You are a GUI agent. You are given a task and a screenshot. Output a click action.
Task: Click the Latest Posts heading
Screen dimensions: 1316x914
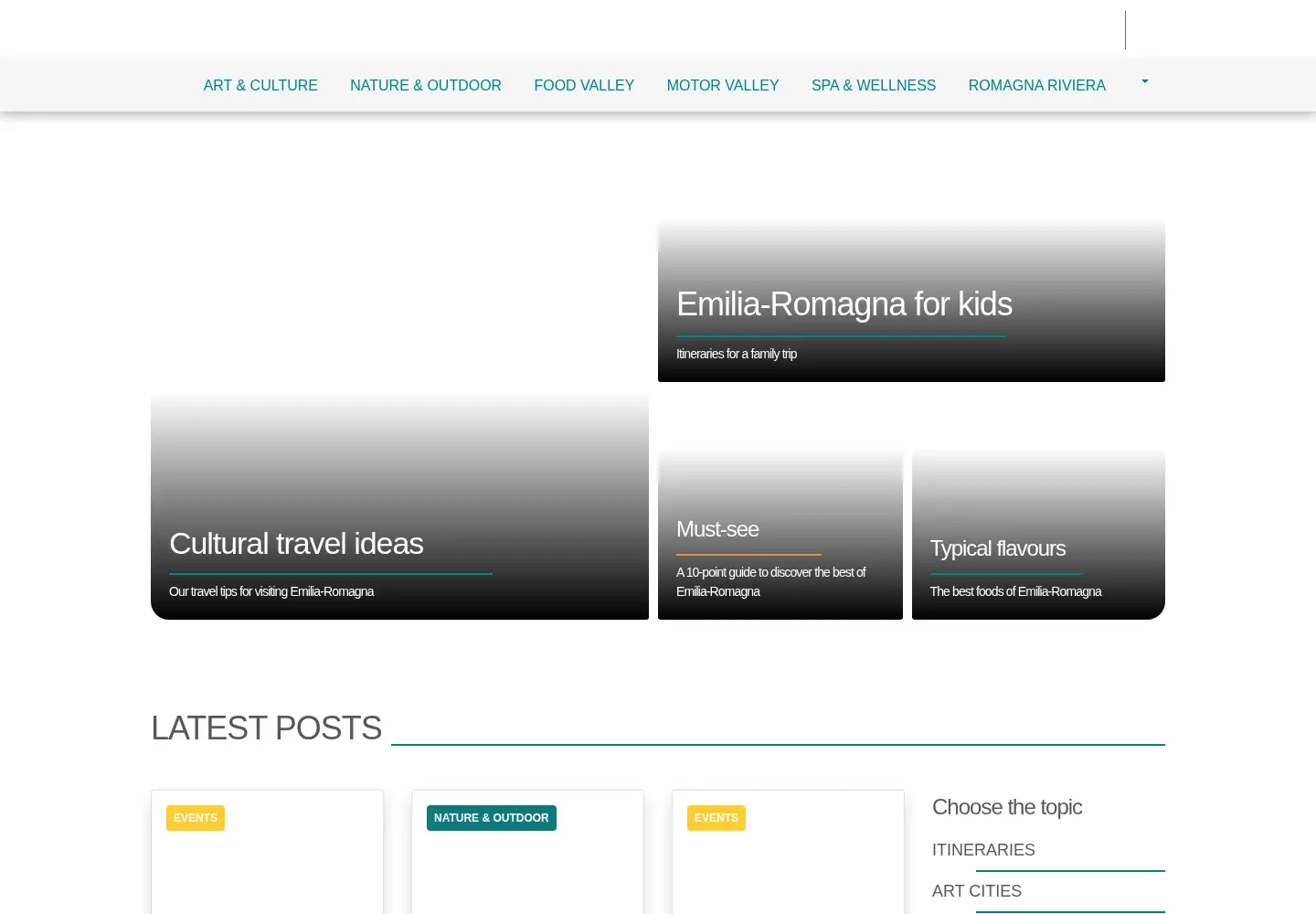pyautogui.click(x=266, y=728)
